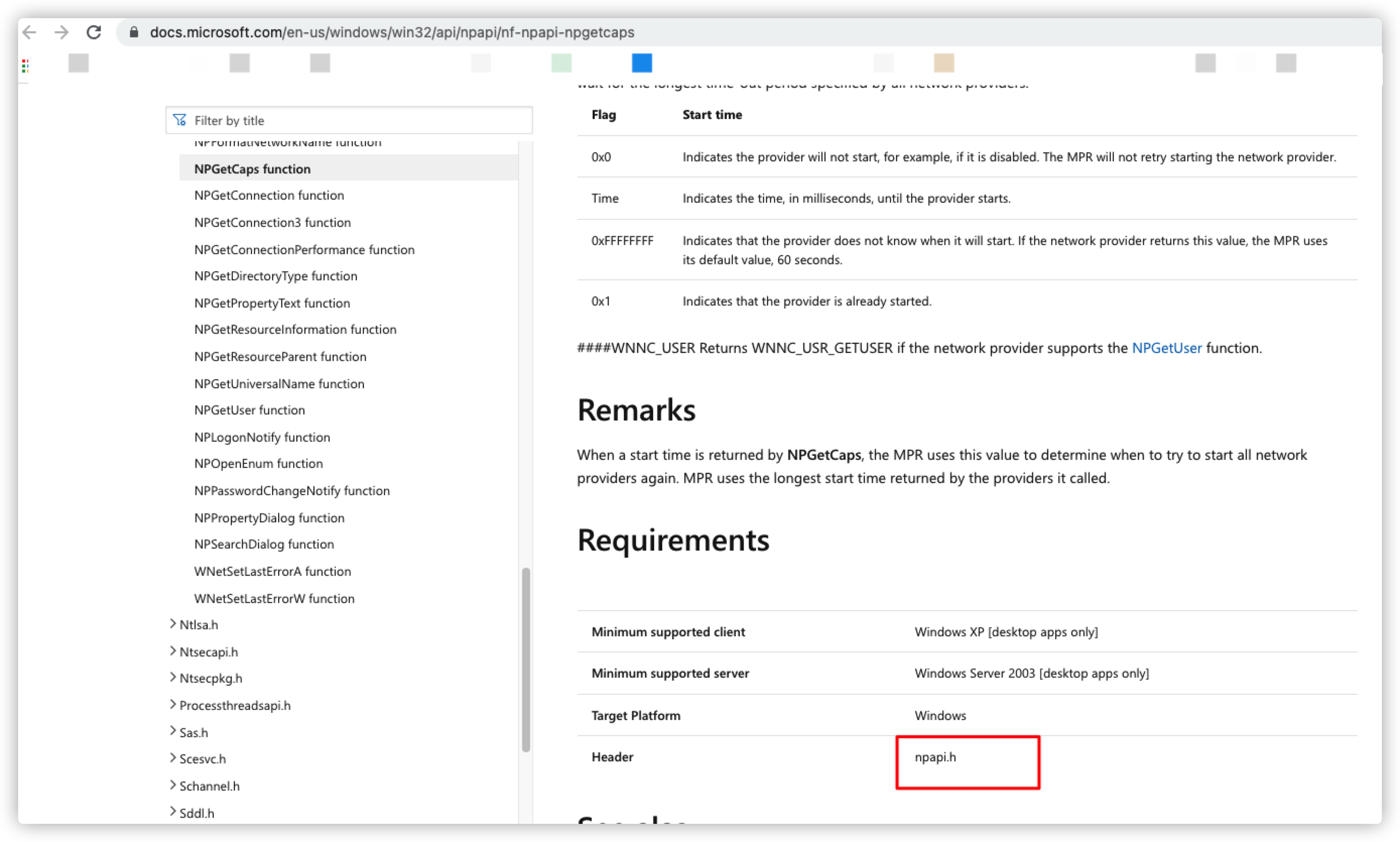Open NPGetPropertyText function page
Viewport: 1400px width, 842px height.
272,303
